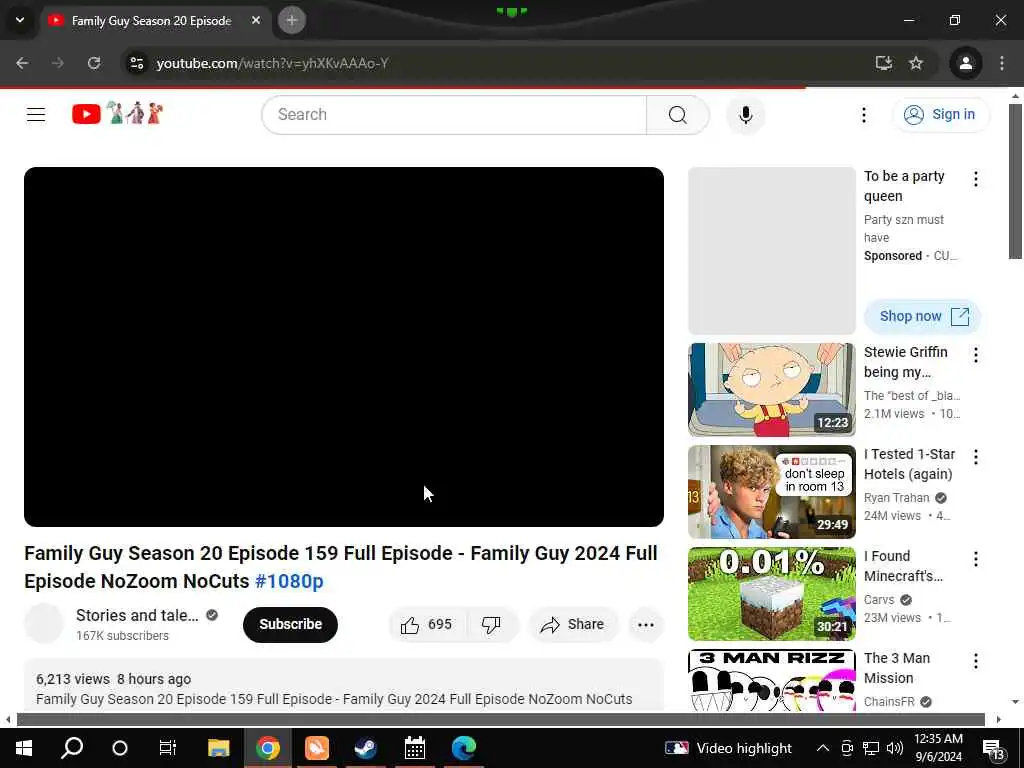1024x768 pixels.
Task: Open Chrome's three-dot menu
Action: coord(1002,63)
